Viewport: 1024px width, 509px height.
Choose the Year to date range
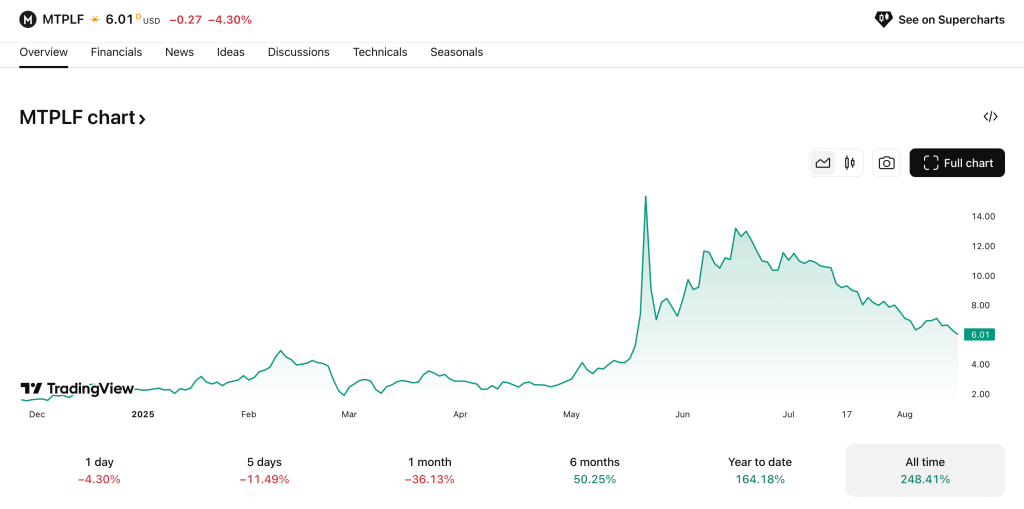point(760,470)
